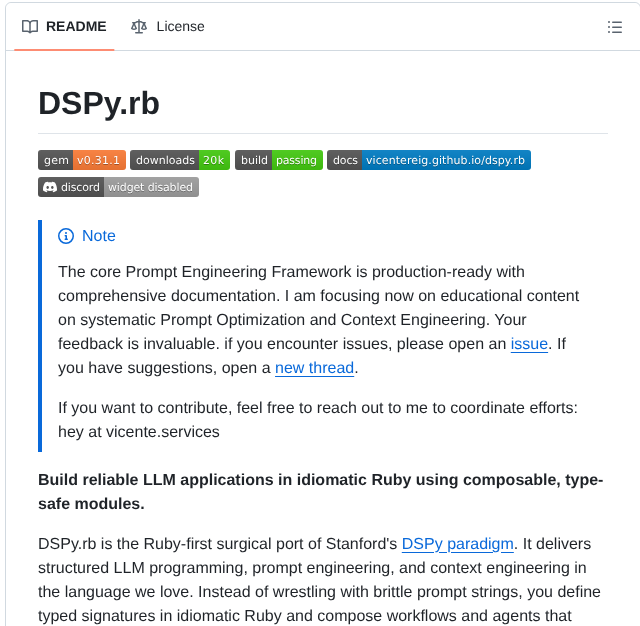The image size is (640, 626).
Task: Open the 'issue' link
Action: [x=529, y=344]
